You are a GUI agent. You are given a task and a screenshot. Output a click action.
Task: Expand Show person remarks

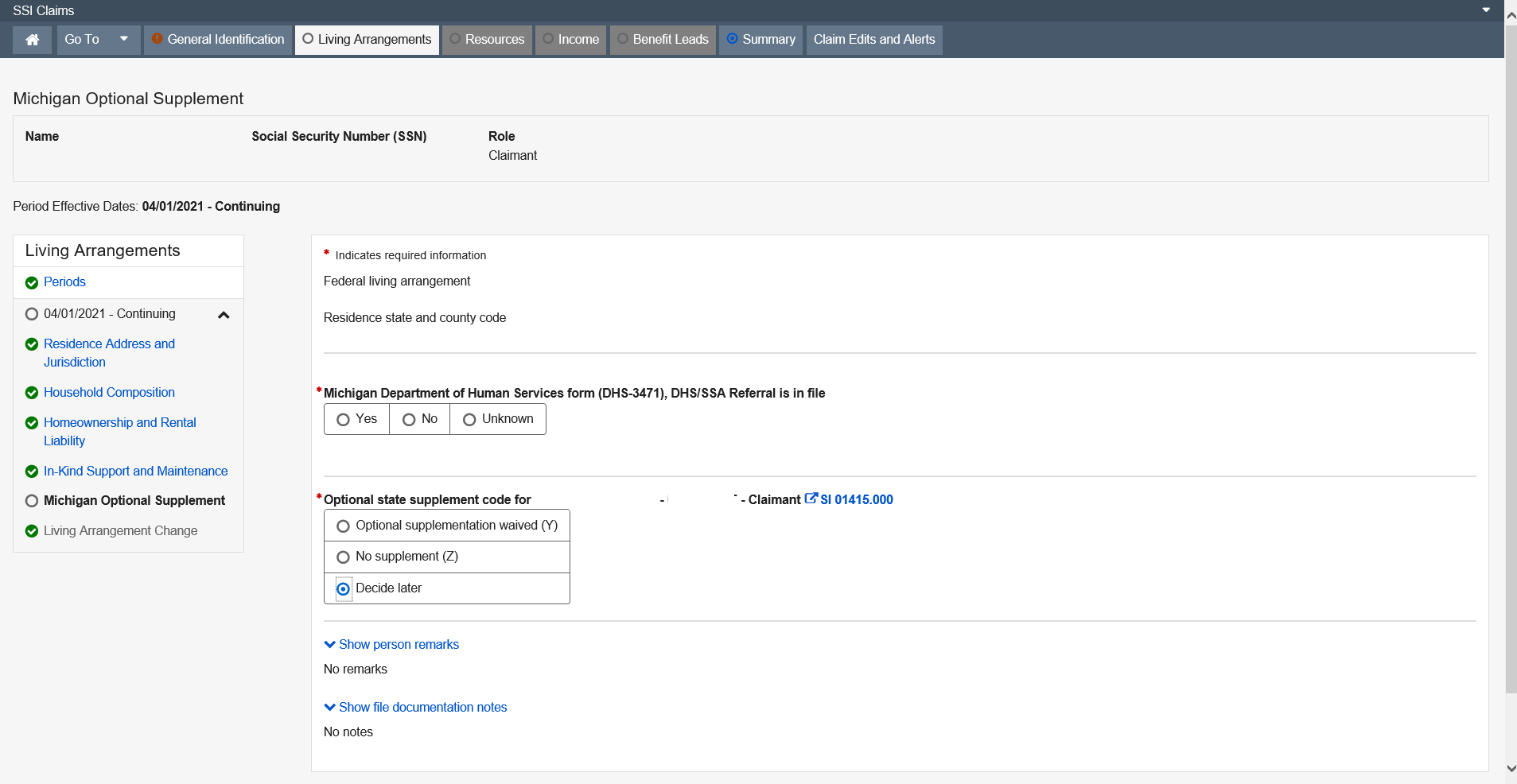coord(391,645)
